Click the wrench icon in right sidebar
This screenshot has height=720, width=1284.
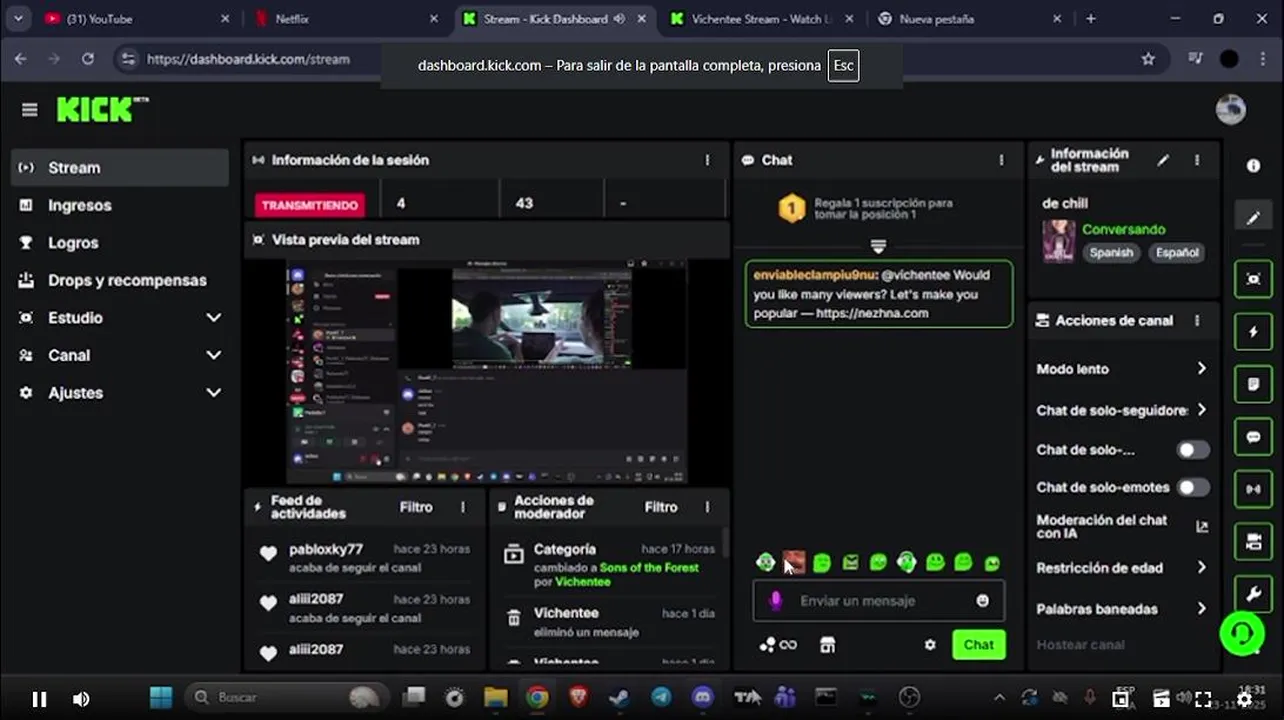1253,594
